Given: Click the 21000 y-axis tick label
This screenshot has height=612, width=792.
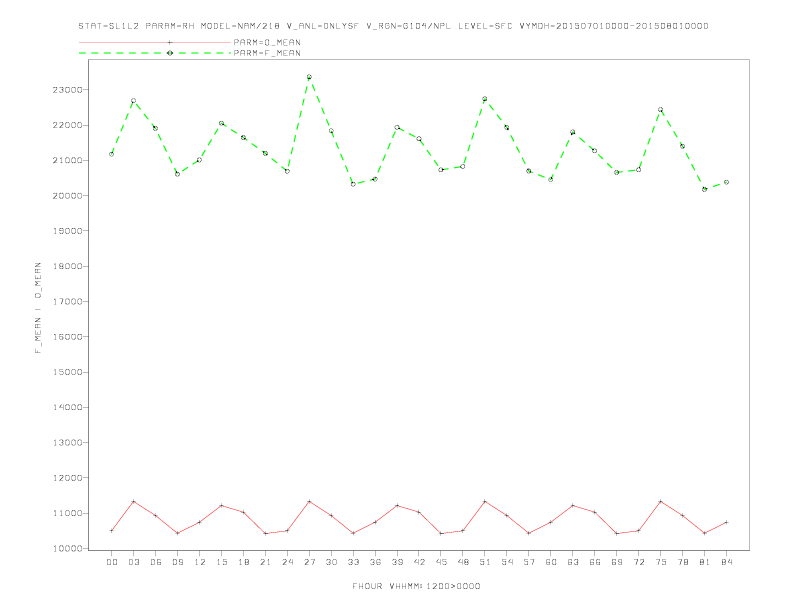Looking at the screenshot, I should pyautogui.click(x=68, y=161).
